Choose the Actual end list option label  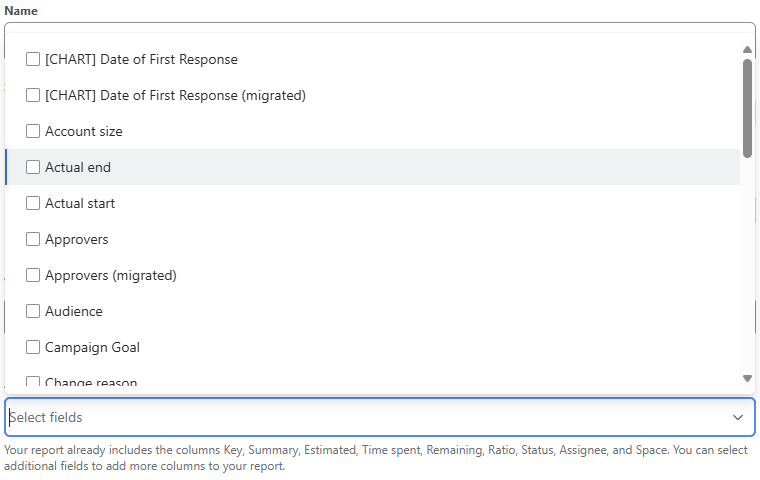pyautogui.click(x=78, y=167)
